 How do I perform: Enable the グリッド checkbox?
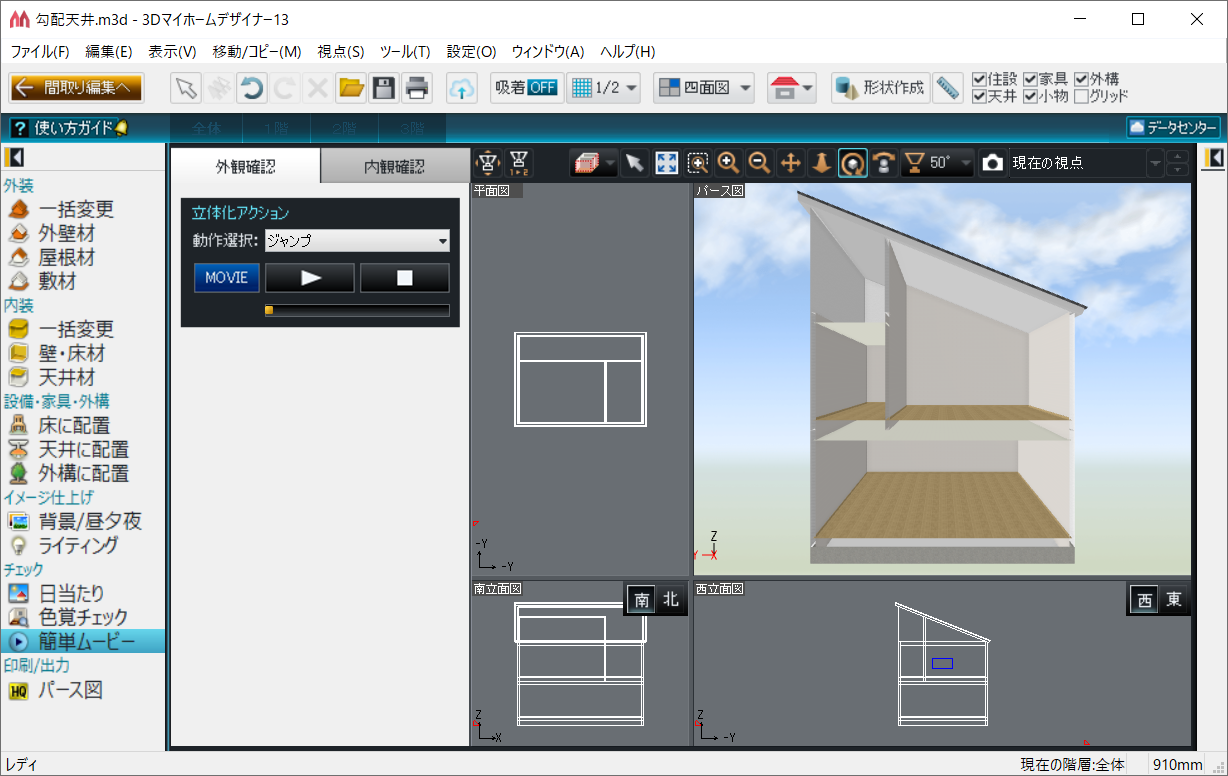[x=1081, y=97]
